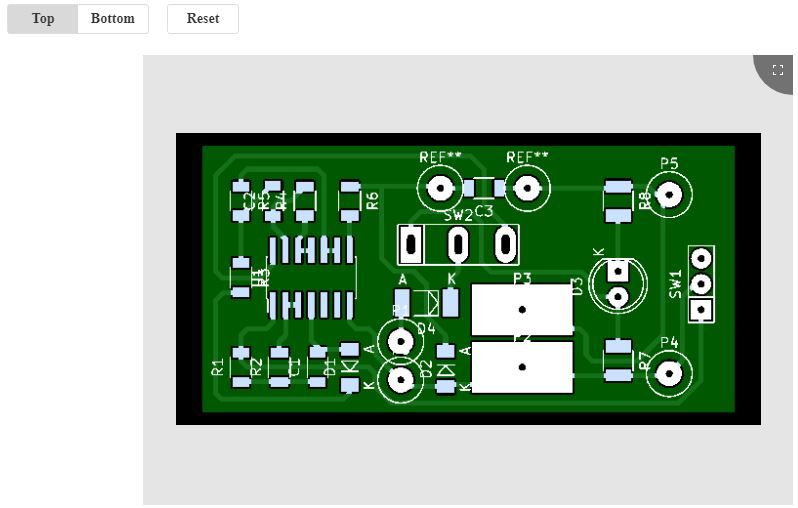Image resolution: width=798 pixels, height=508 pixels.
Task: Toggle fullscreen viewer icon
Action: click(x=777, y=70)
